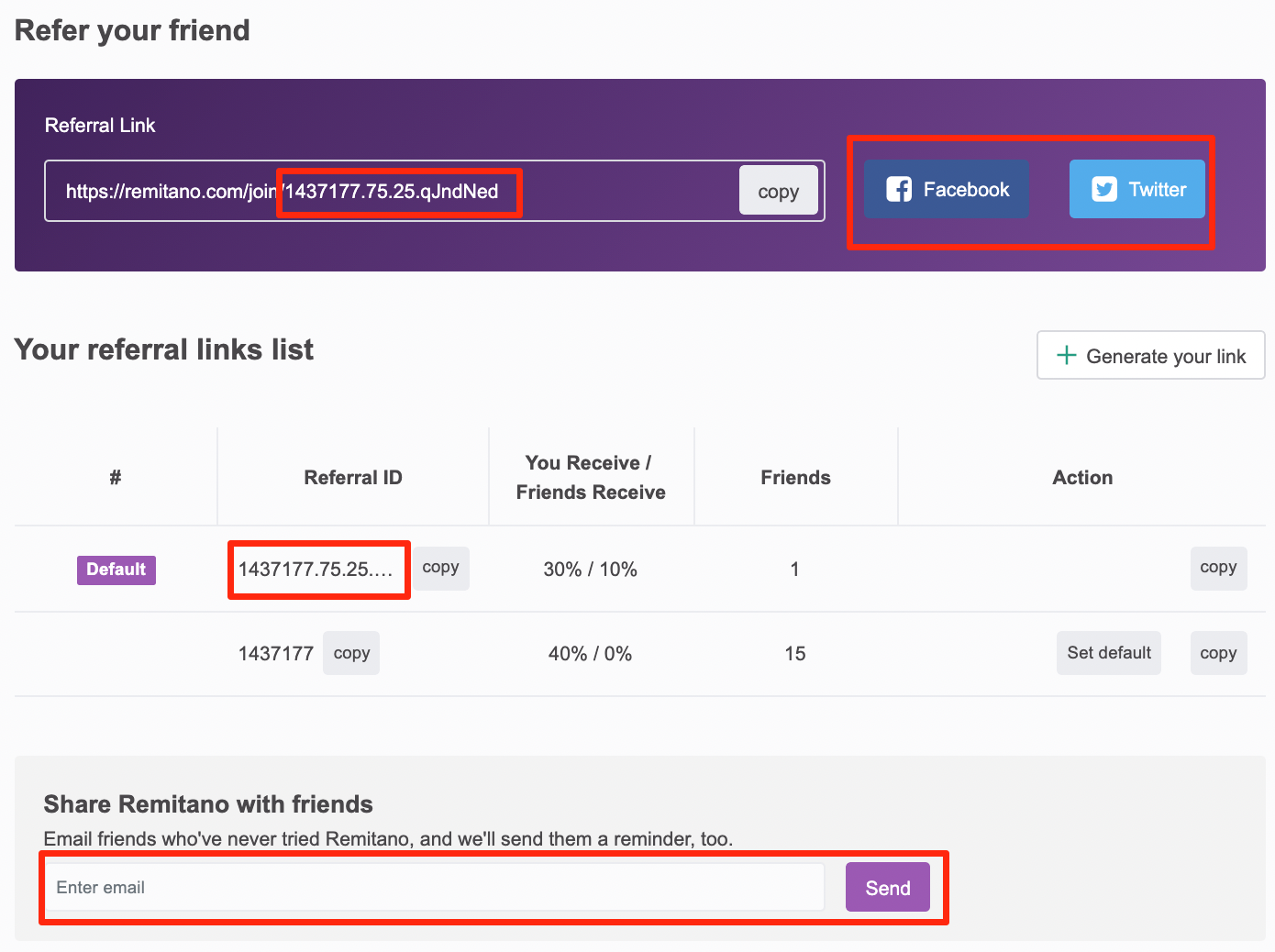Click the Facebook logo icon

pos(899,189)
